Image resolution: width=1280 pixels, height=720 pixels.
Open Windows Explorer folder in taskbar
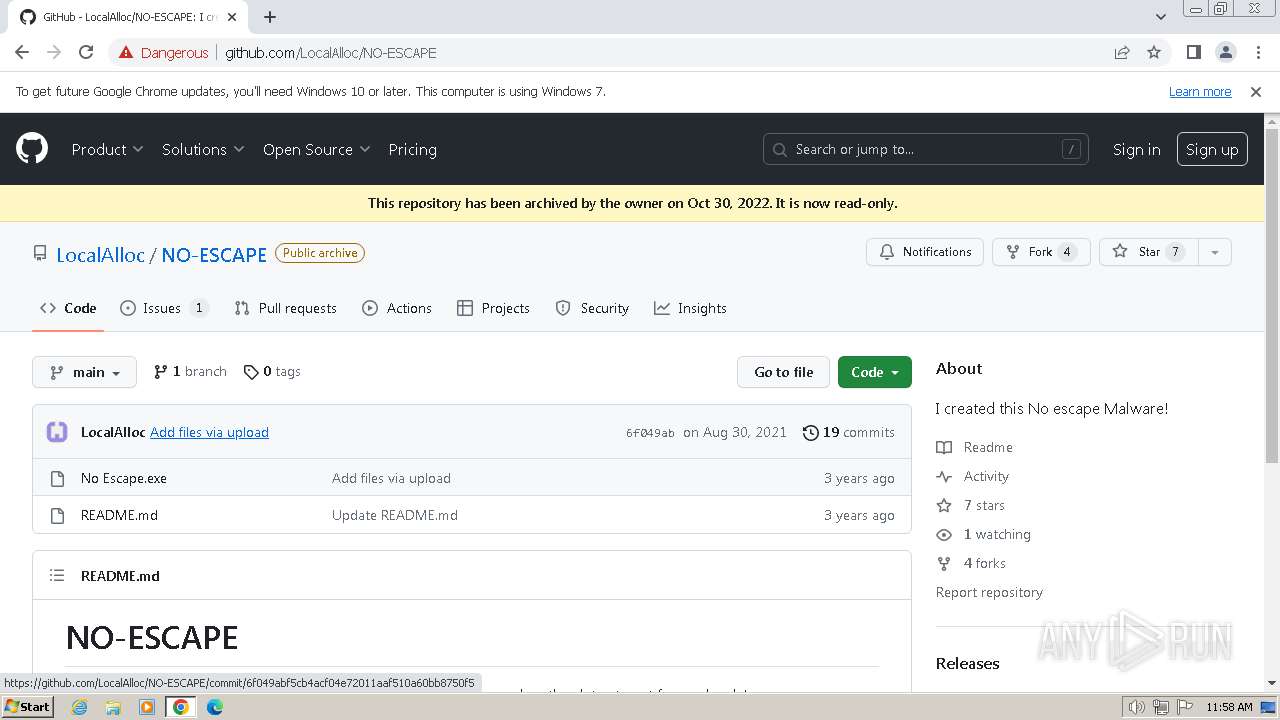[x=113, y=707]
